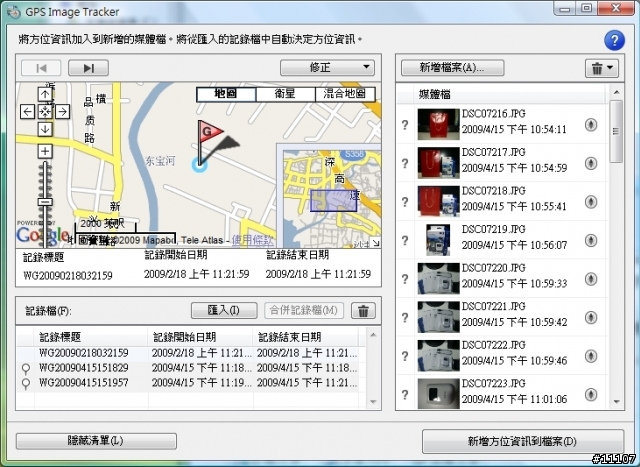Go to the previous record button
This screenshot has width=640, height=467.
click(x=41, y=68)
